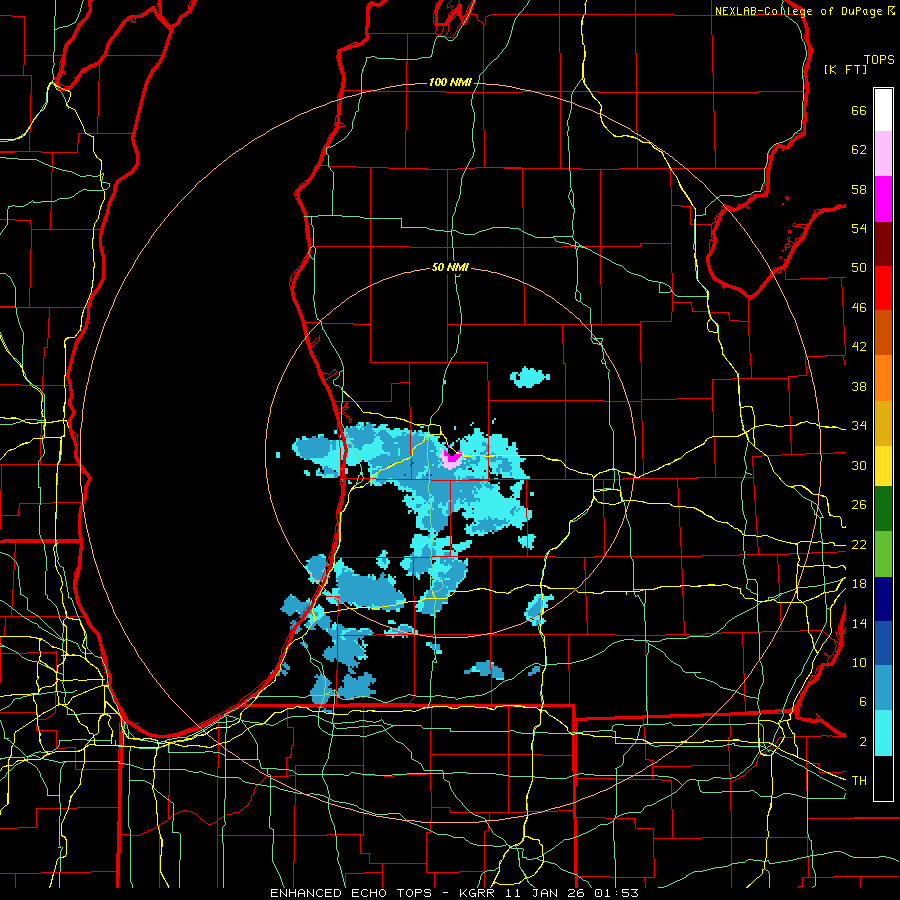The height and width of the screenshot is (900, 900).
Task: Click the 'TOPS' legend heading
Action: pyautogui.click(x=879, y=60)
